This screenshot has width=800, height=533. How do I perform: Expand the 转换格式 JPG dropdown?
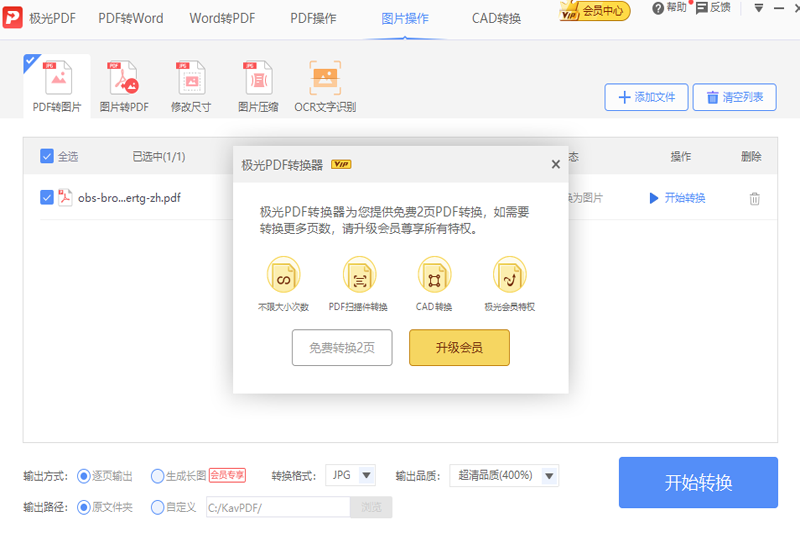366,475
